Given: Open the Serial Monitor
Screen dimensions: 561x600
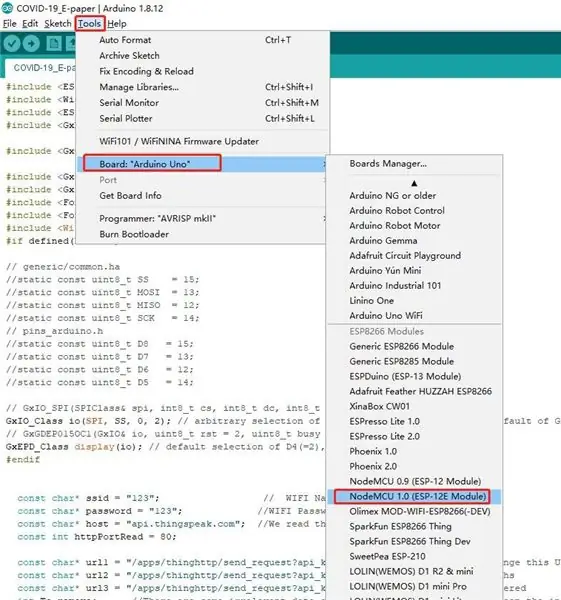Looking at the screenshot, I should pyautogui.click(x=202, y=103).
